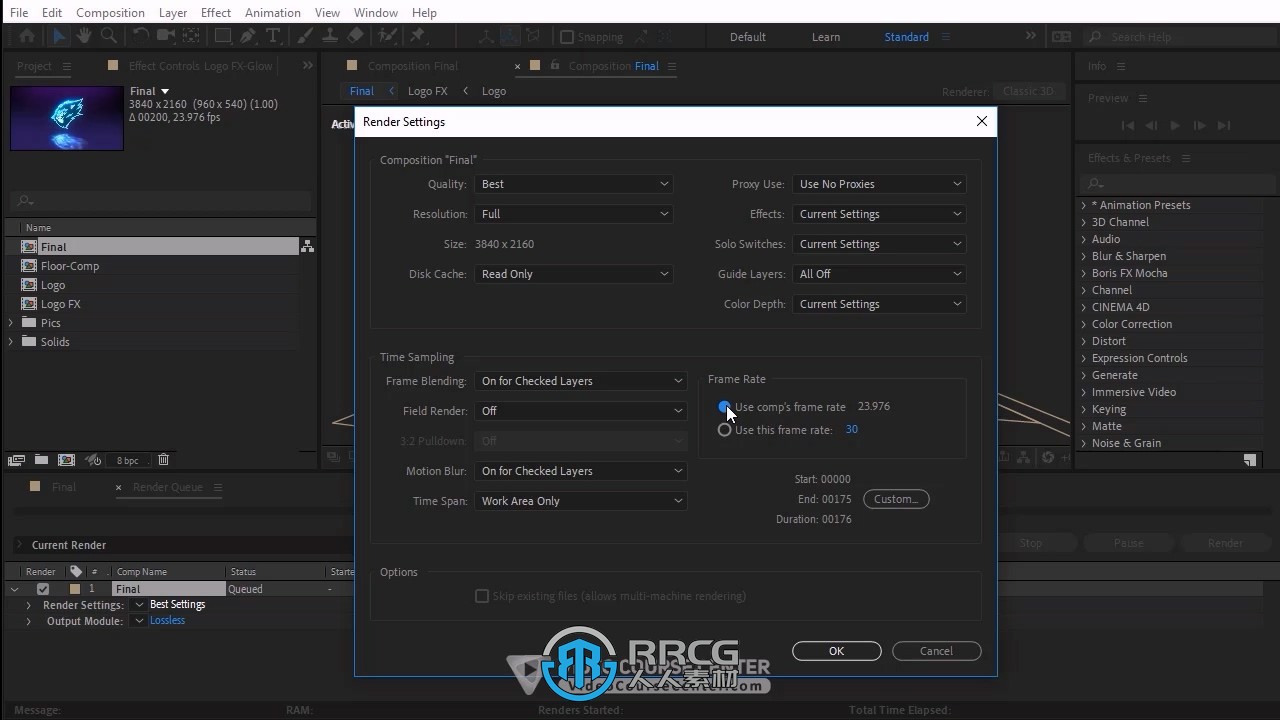This screenshot has width=1280, height=720.
Task: Click OK in Render Settings dialog
Action: [837, 651]
